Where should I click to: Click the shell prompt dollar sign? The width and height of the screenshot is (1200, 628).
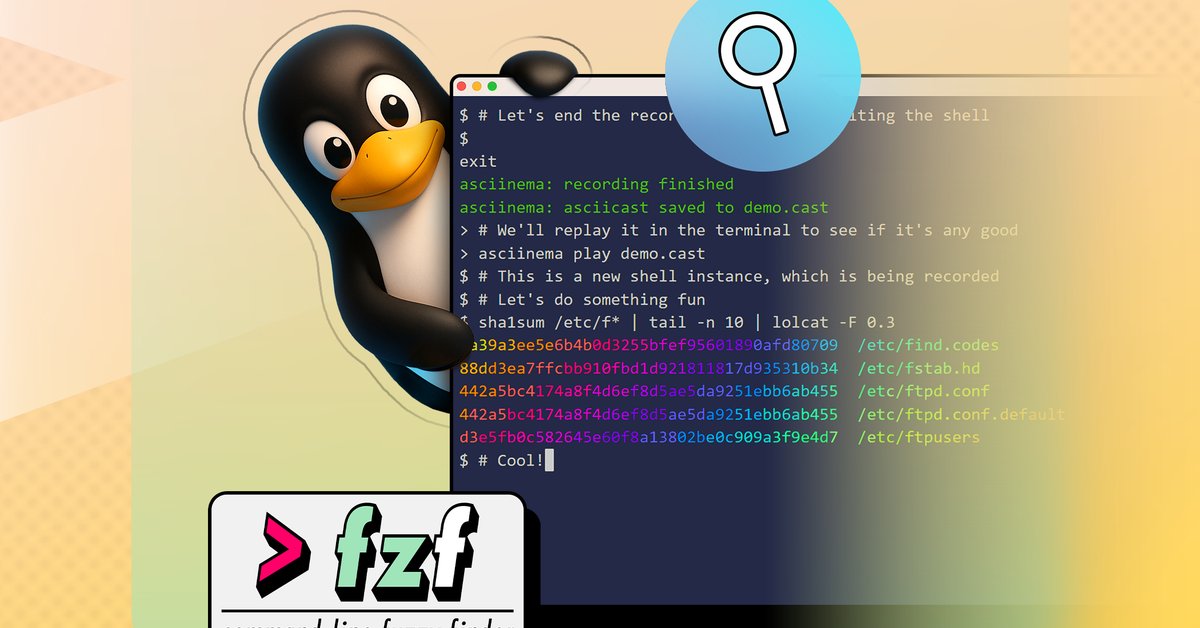tap(462, 138)
